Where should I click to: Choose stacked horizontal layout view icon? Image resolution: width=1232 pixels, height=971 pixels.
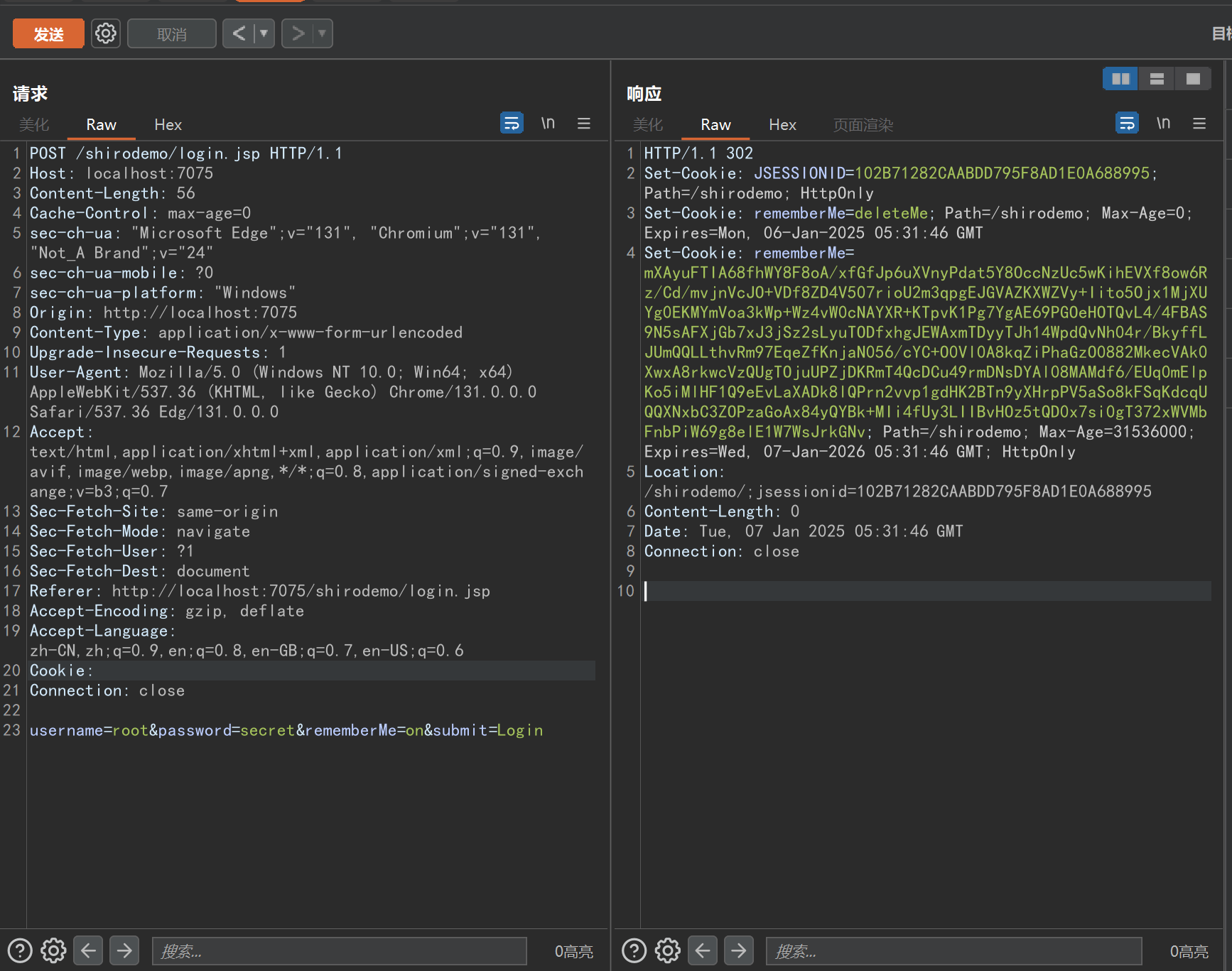point(1157,79)
